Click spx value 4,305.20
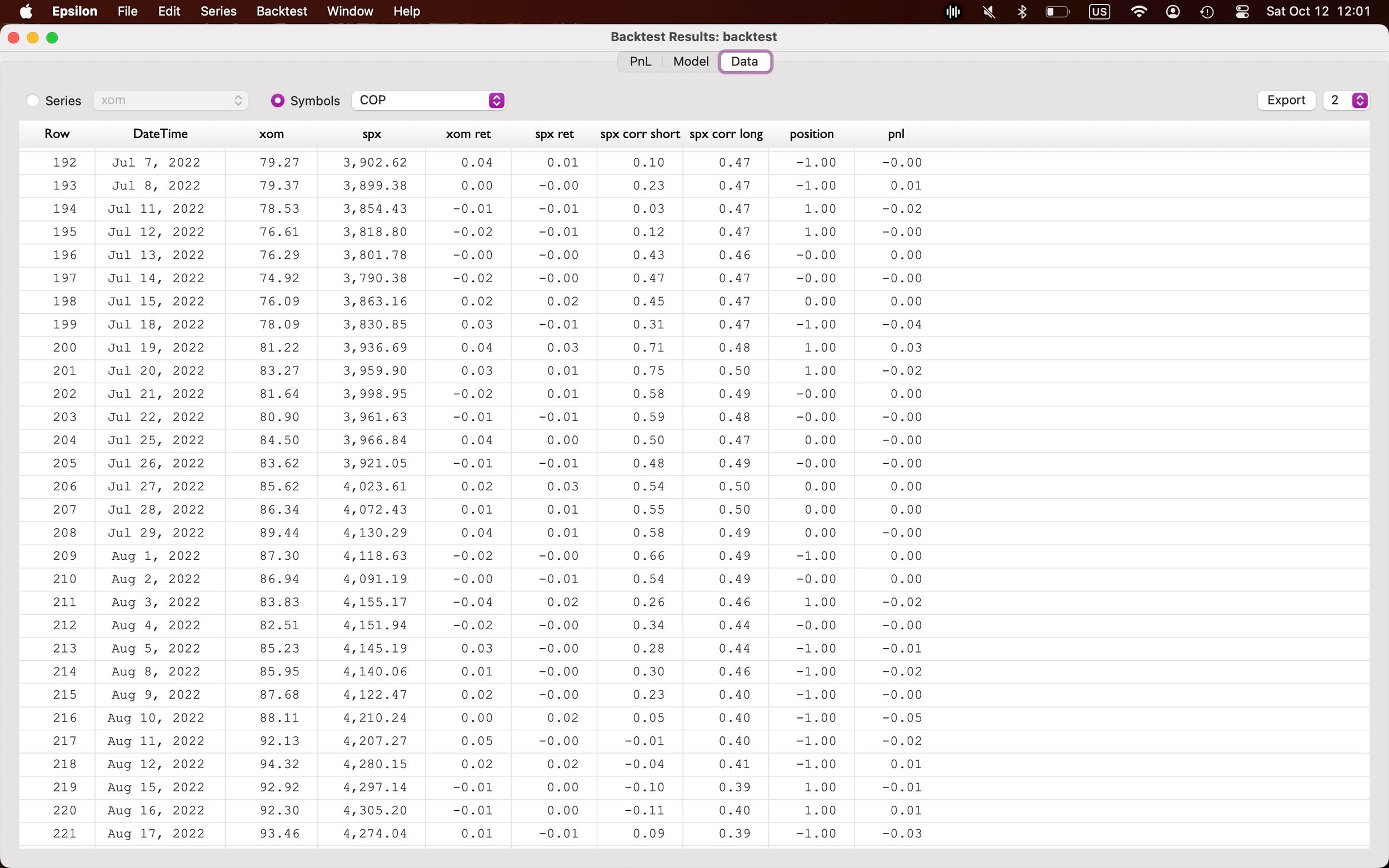The height and width of the screenshot is (868, 1389). click(x=375, y=811)
